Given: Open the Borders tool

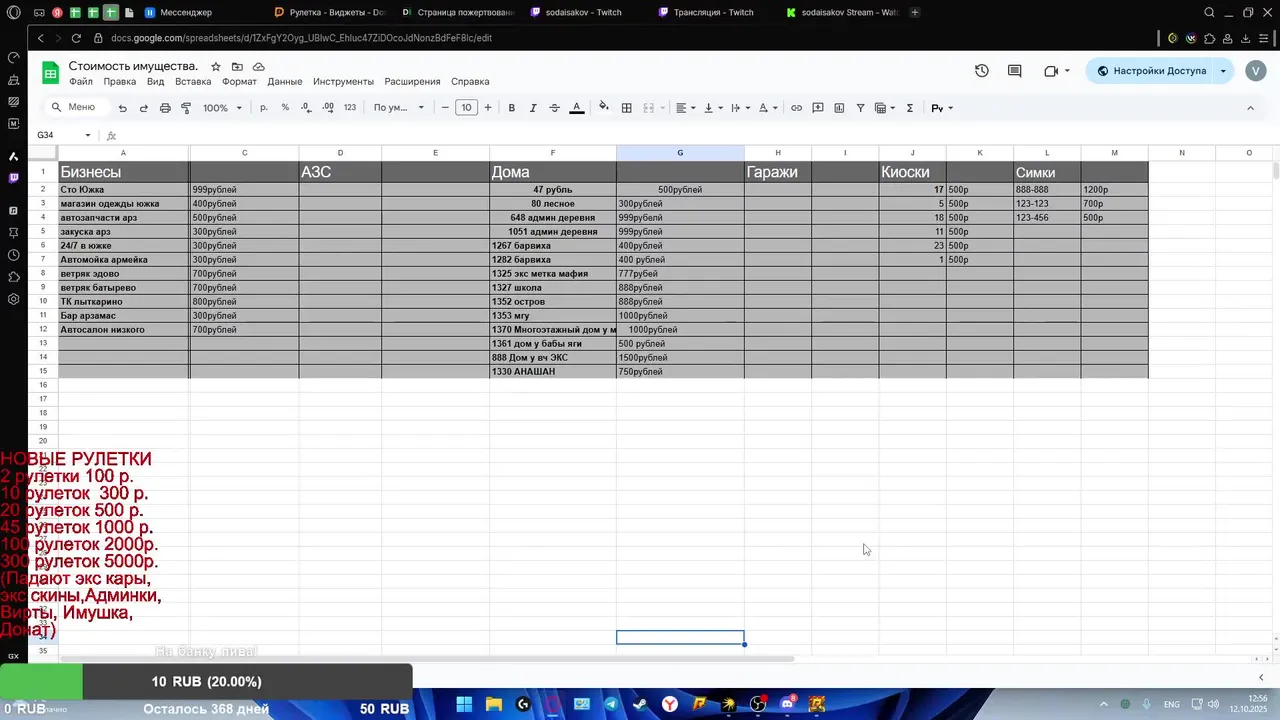Looking at the screenshot, I should coord(627,108).
